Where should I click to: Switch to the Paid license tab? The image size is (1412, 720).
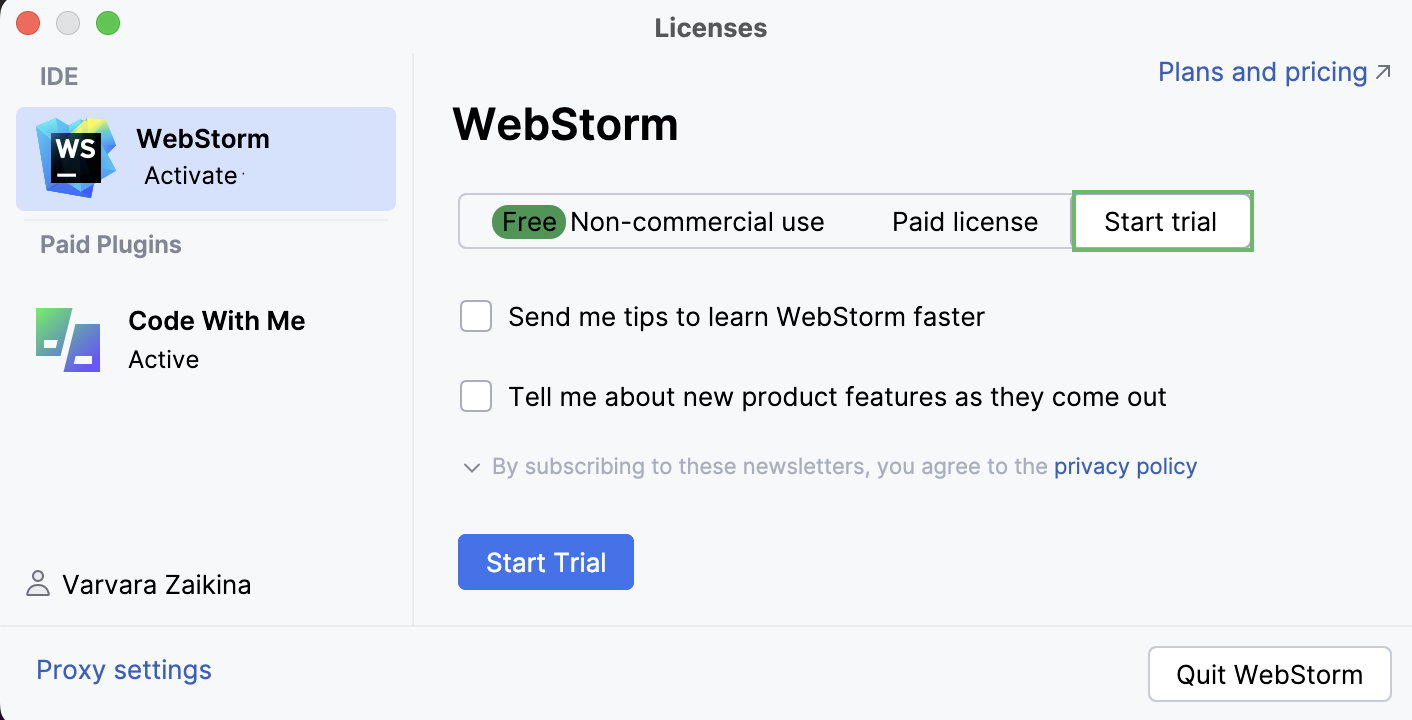(x=965, y=222)
